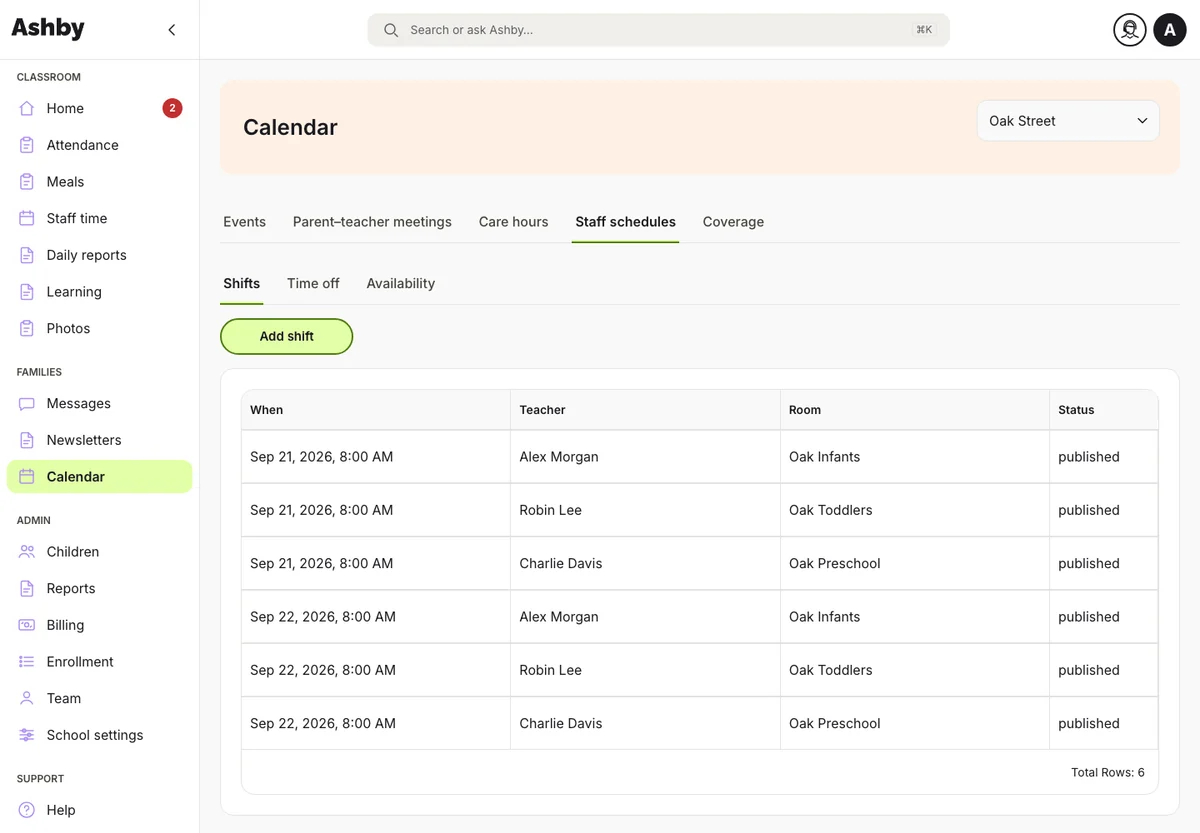Open Help in the Support section

coord(99,810)
